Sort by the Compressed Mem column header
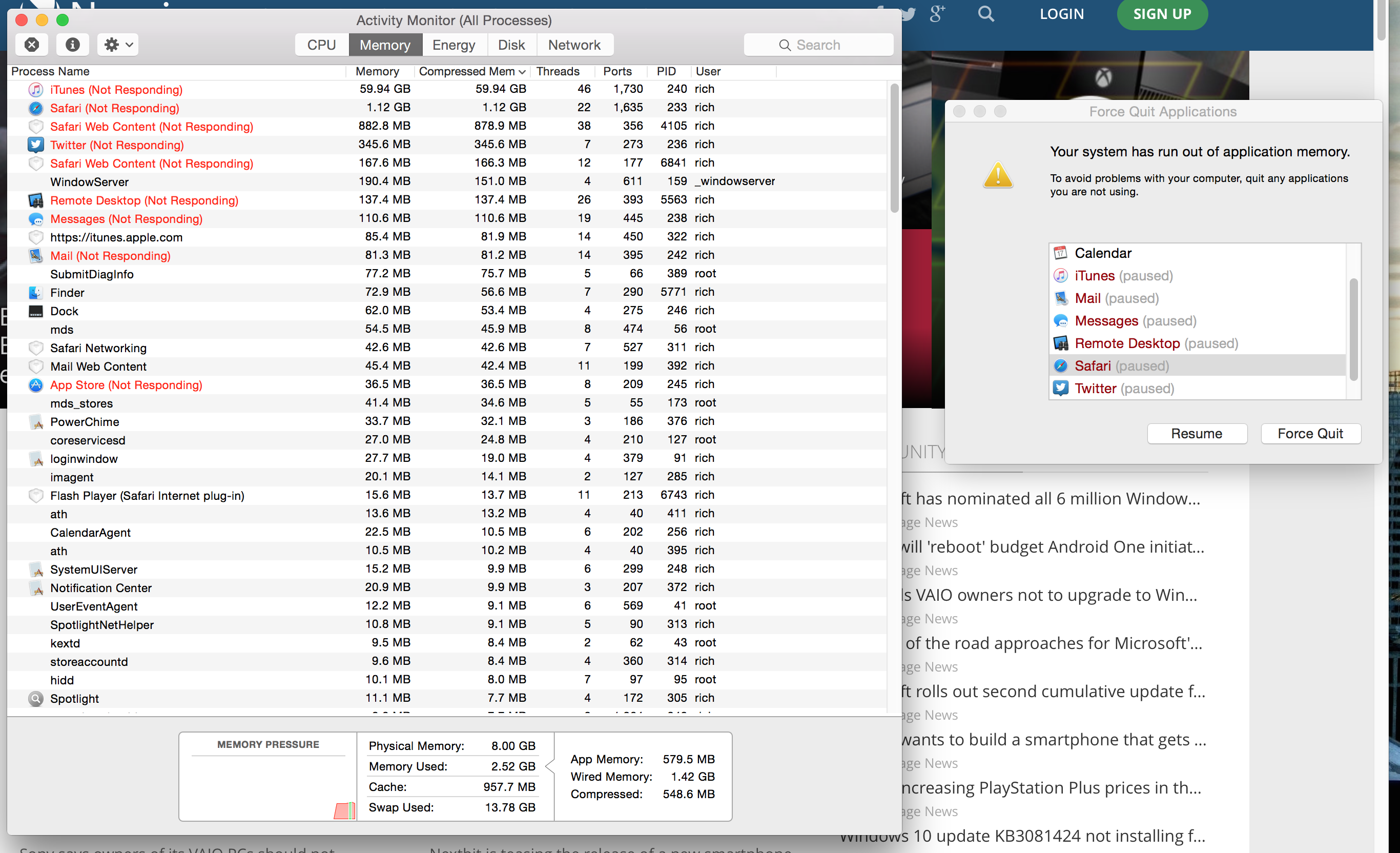The height and width of the screenshot is (853, 1400). pos(471,71)
